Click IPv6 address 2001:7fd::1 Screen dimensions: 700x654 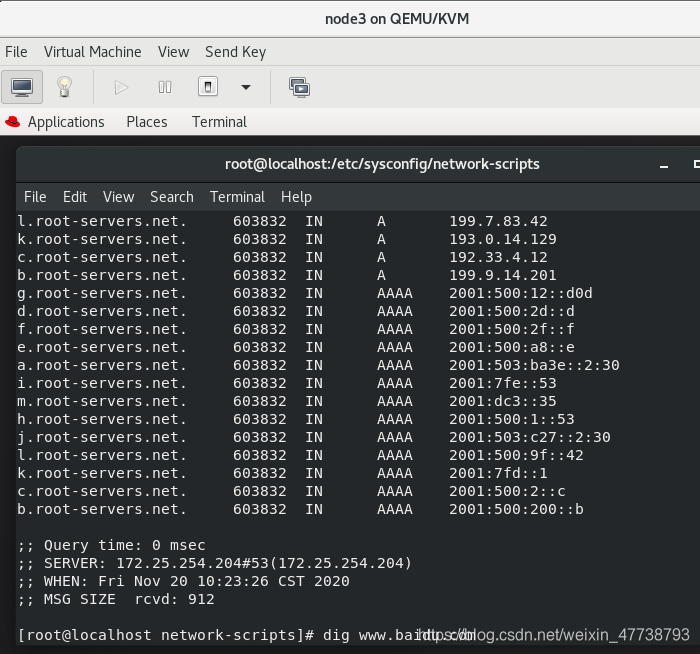point(498,473)
